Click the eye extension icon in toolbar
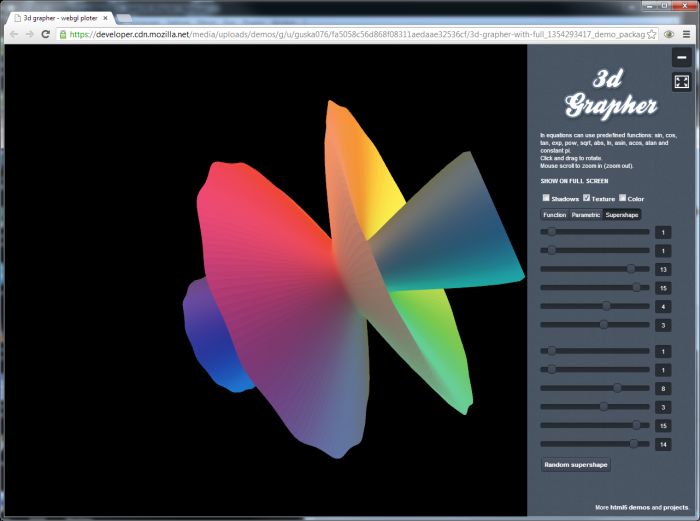Viewport: 700px width, 521px height. (669, 34)
